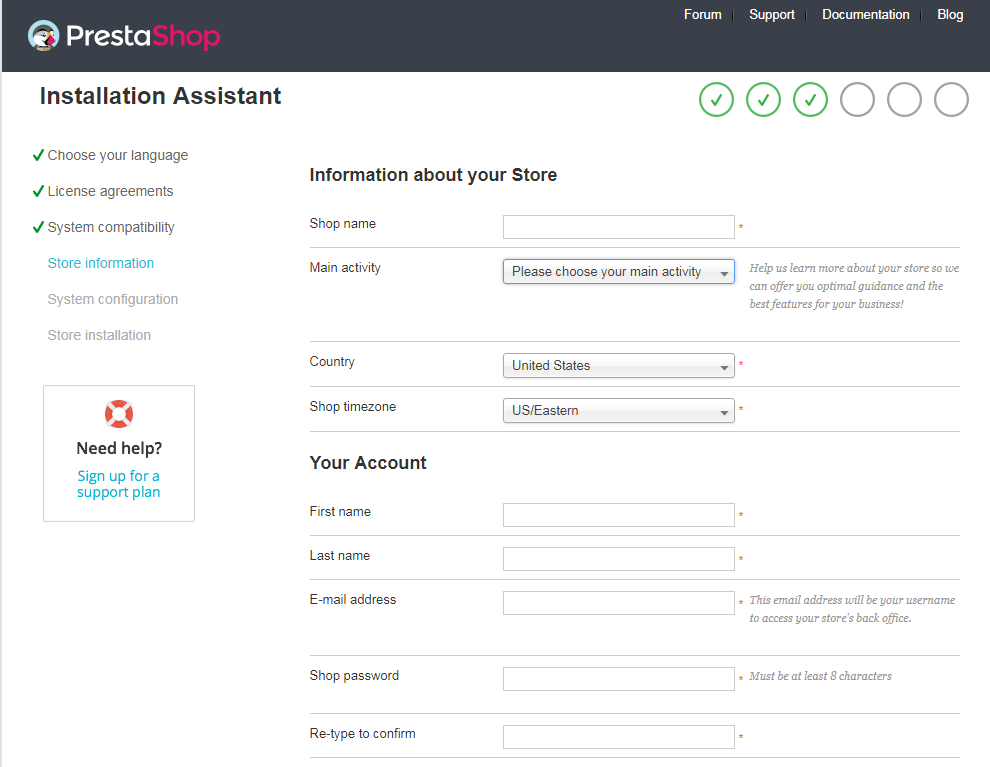
Task: Click the E-mail address text field
Action: 618,603
